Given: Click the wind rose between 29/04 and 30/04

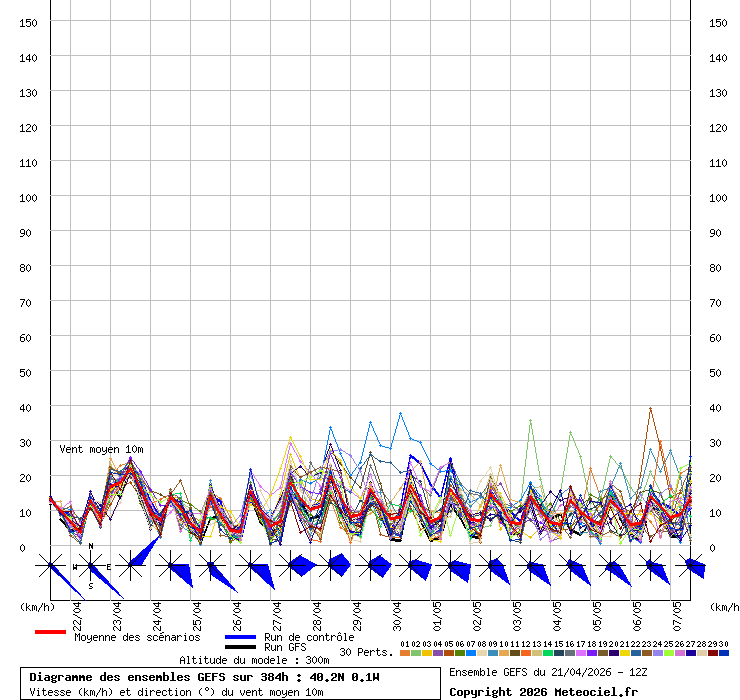Looking at the screenshot, I should [x=371, y=566].
